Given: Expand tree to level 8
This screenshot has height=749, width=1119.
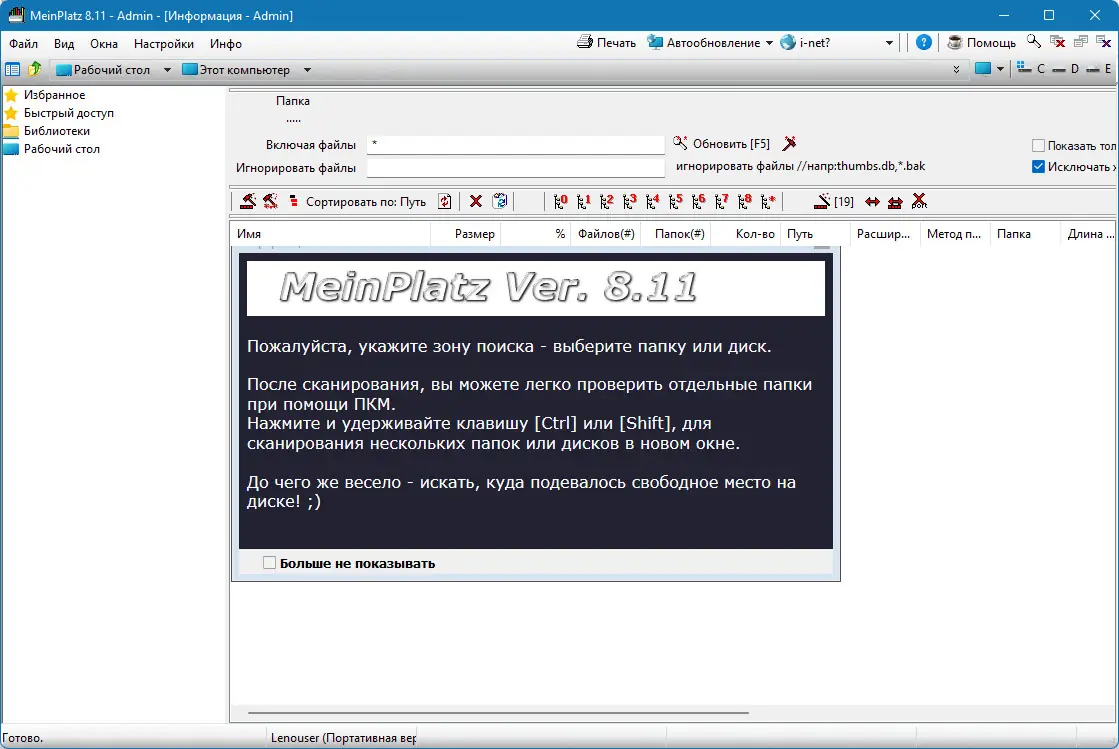Looking at the screenshot, I should click(x=744, y=202).
